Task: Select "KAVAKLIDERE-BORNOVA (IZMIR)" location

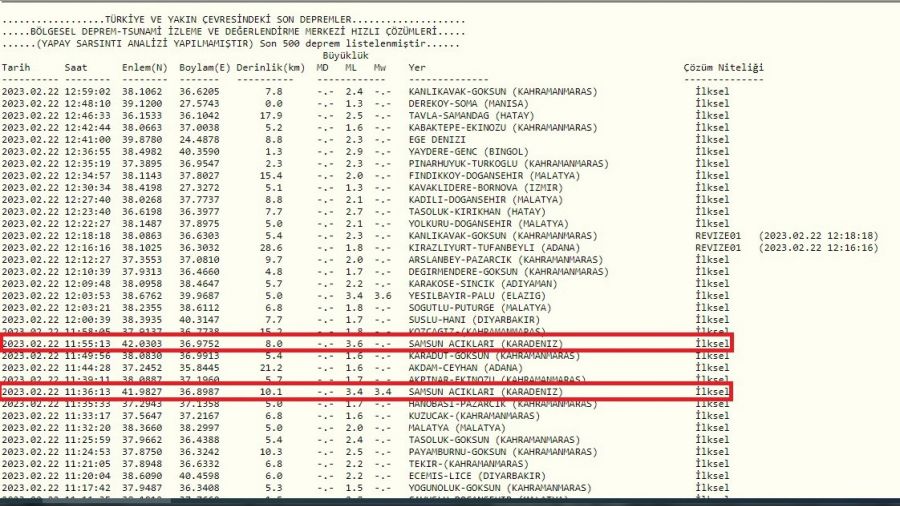Action: [x=486, y=188]
